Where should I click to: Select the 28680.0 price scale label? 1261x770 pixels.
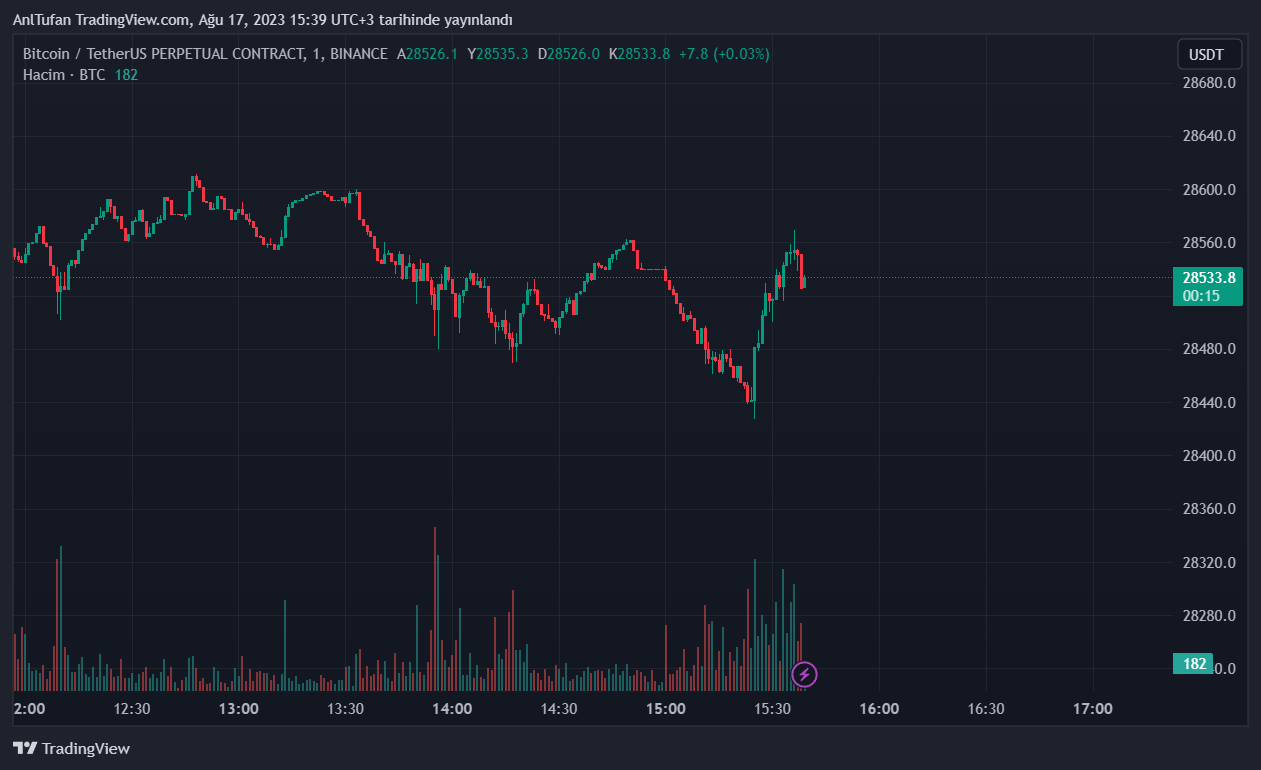1208,83
